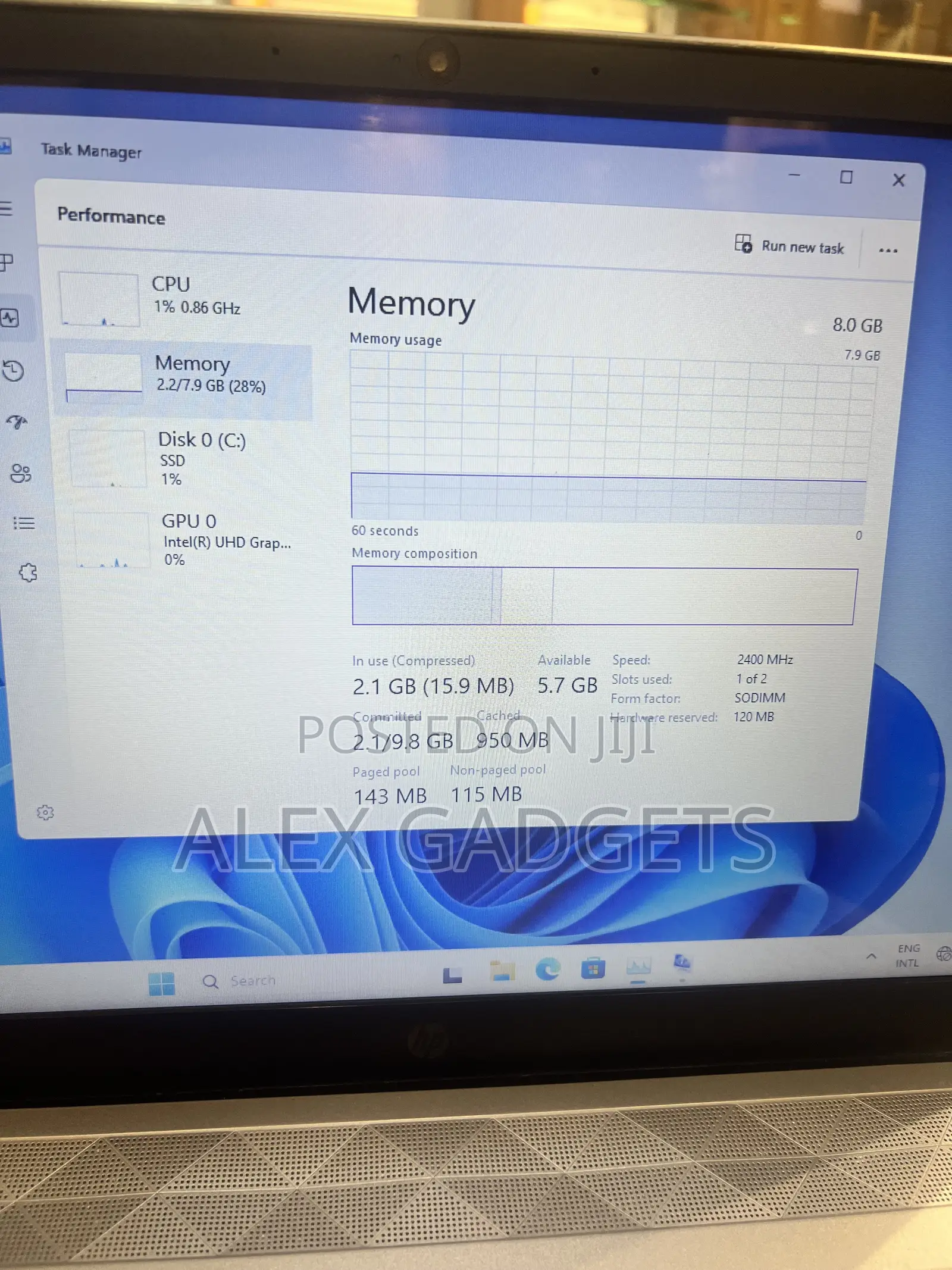Screen dimensions: 952x1270
Task: Open the Startup apps sidebar icon
Action: pos(17,422)
